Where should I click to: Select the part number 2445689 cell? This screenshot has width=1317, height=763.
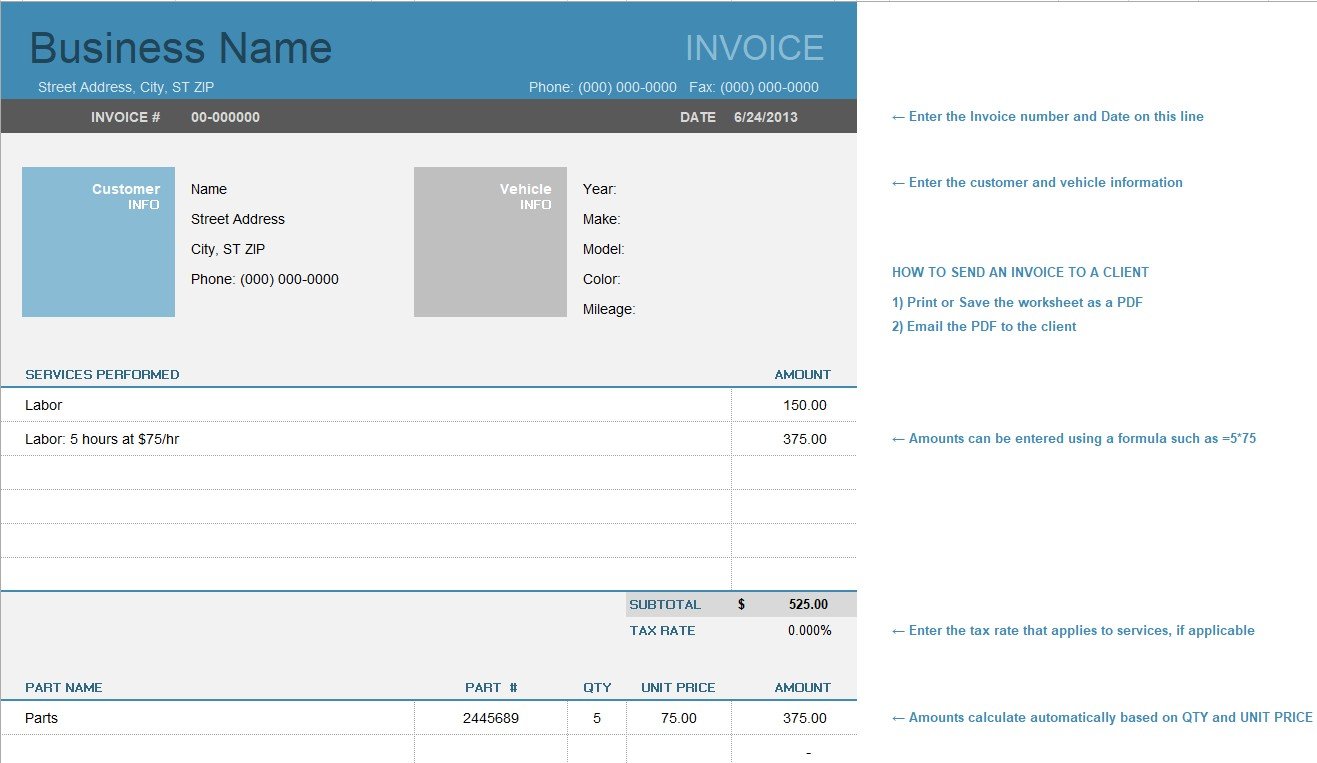tap(490, 718)
